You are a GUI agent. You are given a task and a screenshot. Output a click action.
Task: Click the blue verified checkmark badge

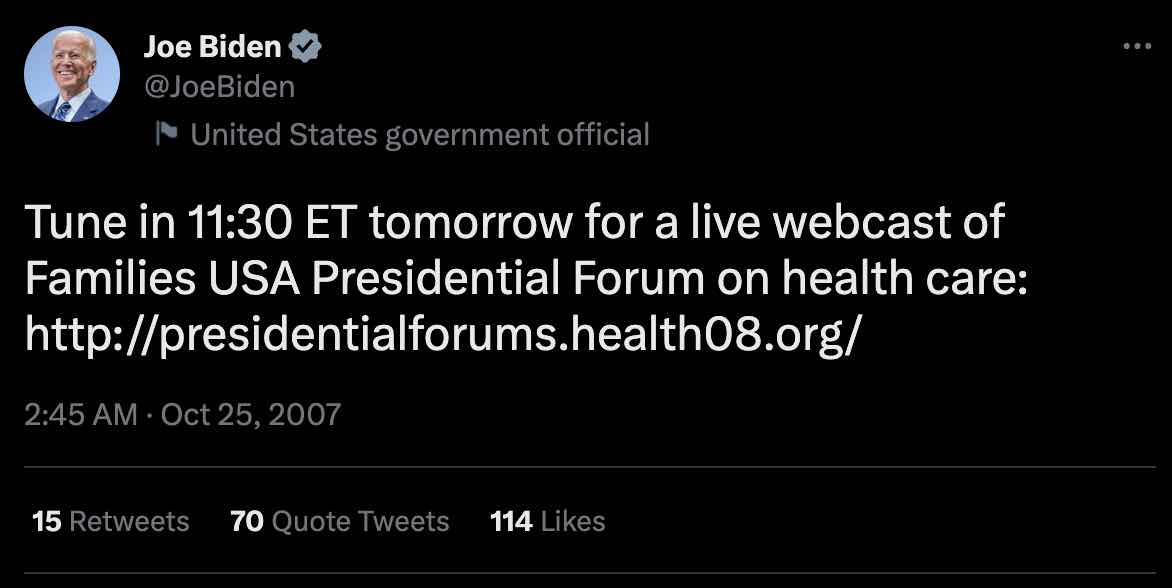click(306, 46)
